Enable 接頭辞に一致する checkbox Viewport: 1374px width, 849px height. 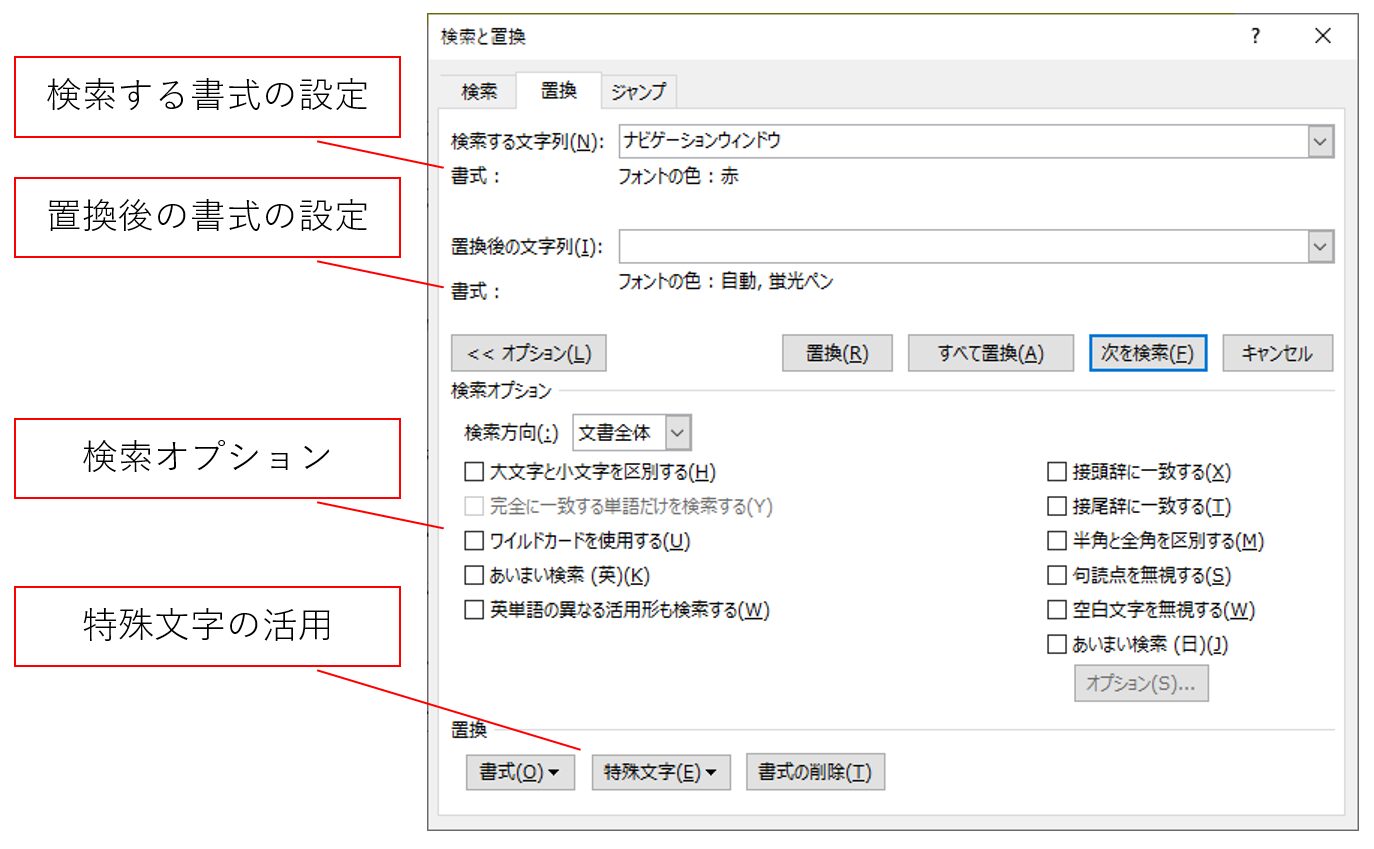point(1057,472)
